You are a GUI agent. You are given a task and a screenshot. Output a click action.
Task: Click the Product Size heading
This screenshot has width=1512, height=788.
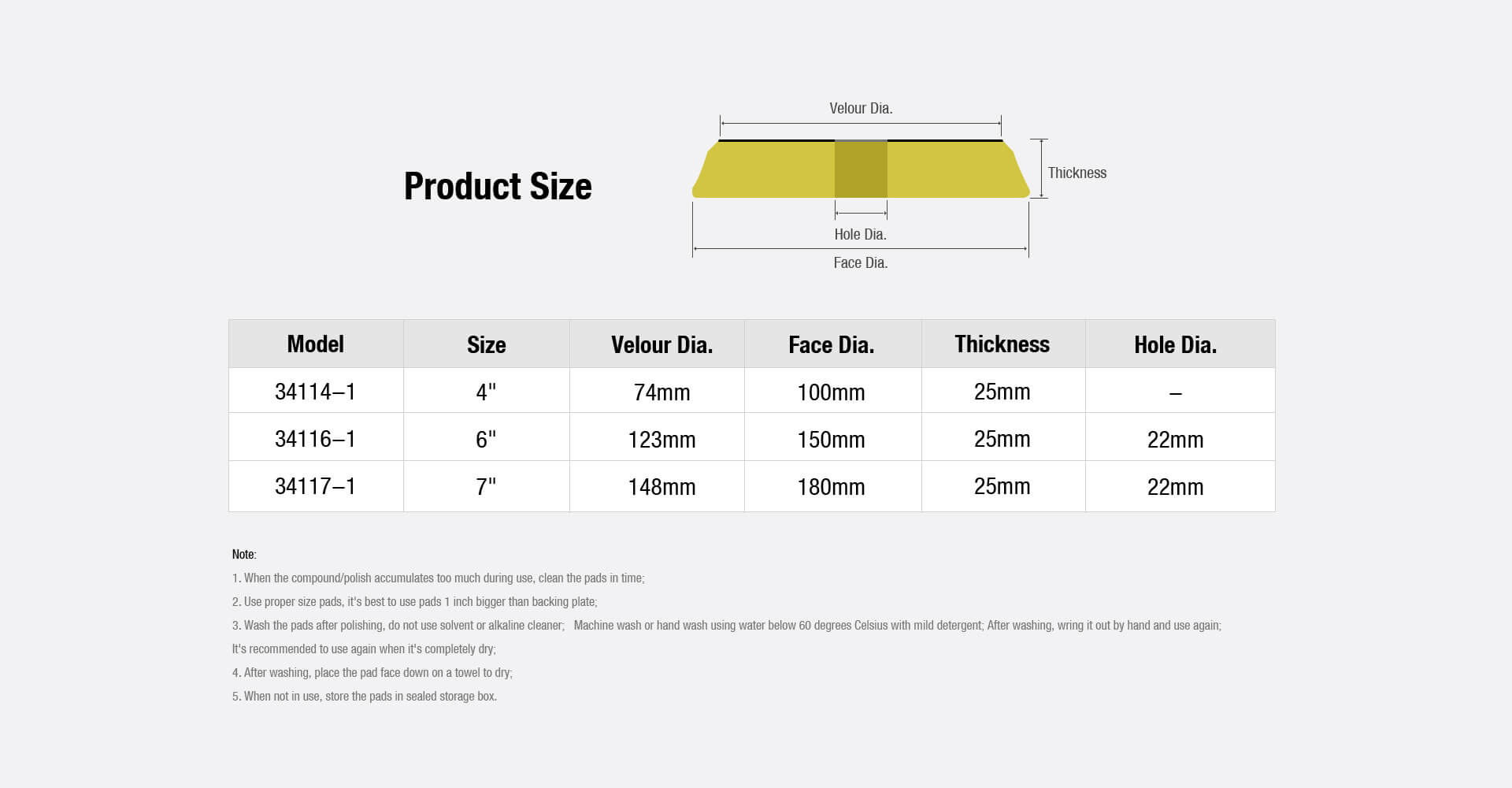(x=498, y=187)
